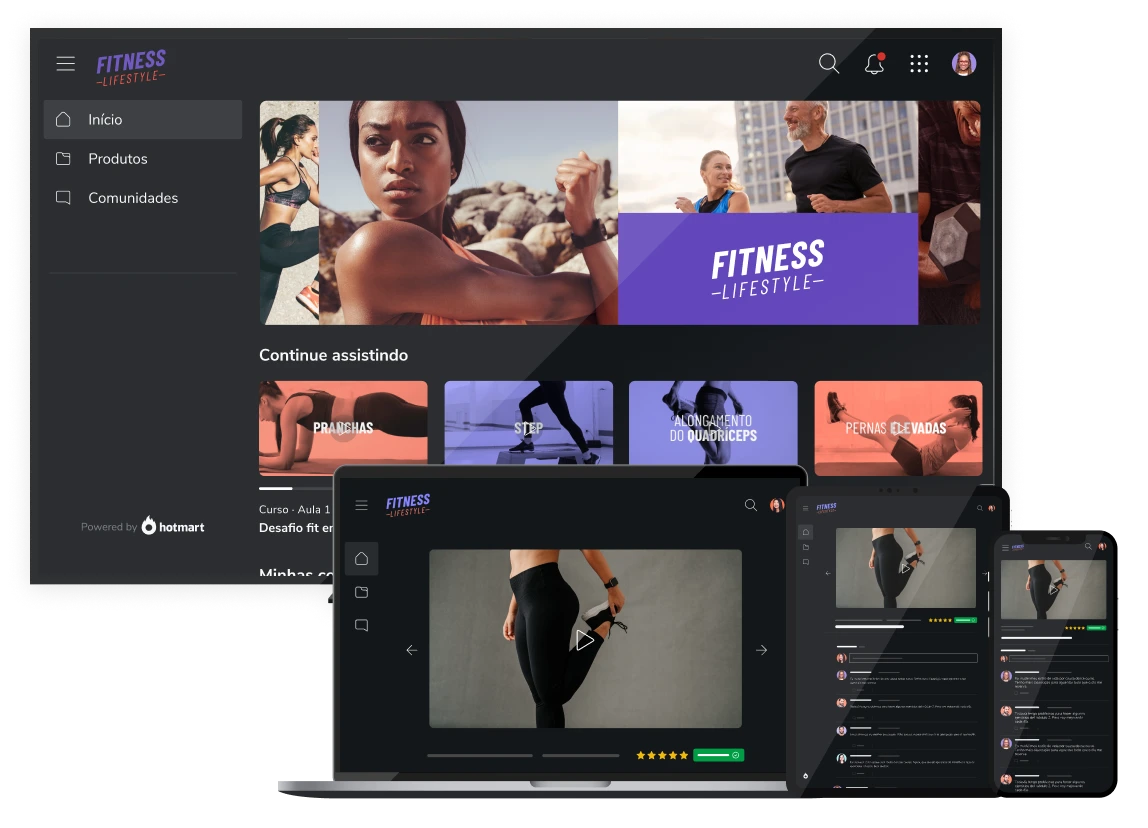1148x828 pixels.
Task: Go to the previous lesson with the laptop's left arrow
Action: click(x=411, y=650)
